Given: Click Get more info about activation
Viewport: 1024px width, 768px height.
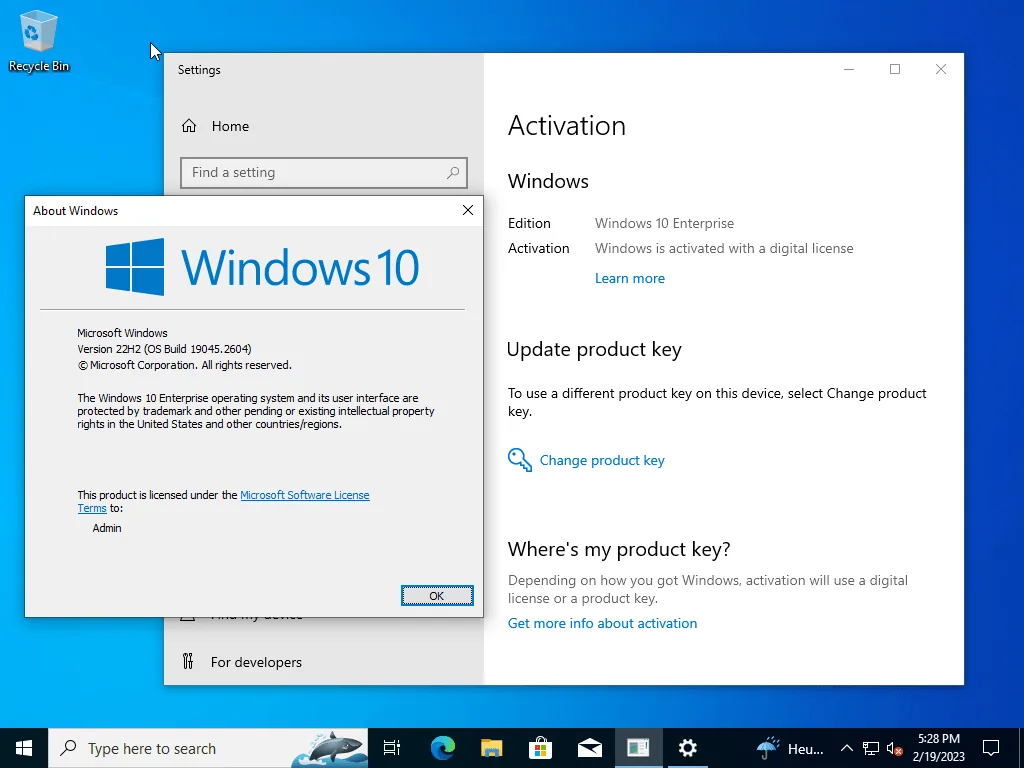Looking at the screenshot, I should point(602,623).
